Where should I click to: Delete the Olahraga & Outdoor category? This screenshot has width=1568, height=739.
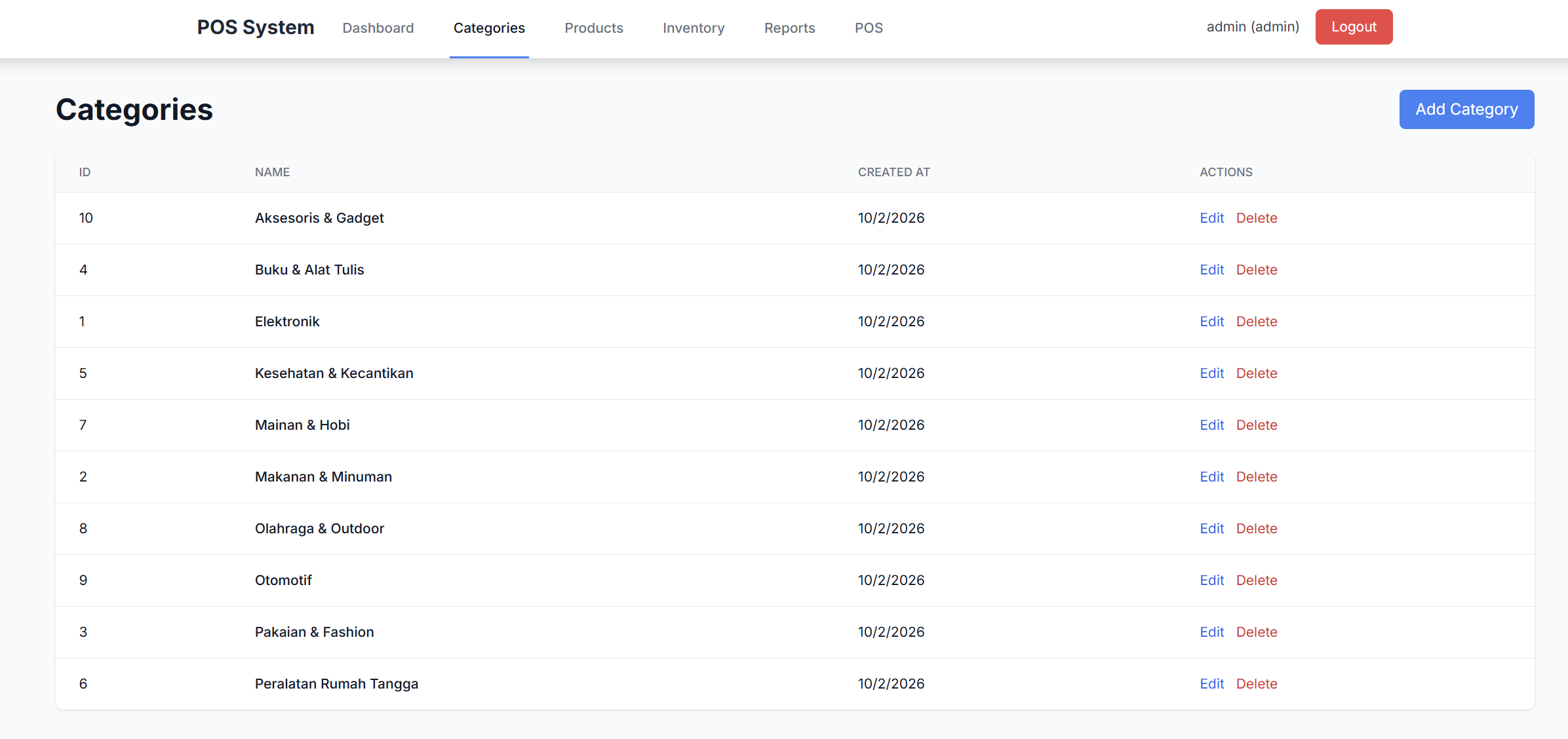tap(1257, 529)
